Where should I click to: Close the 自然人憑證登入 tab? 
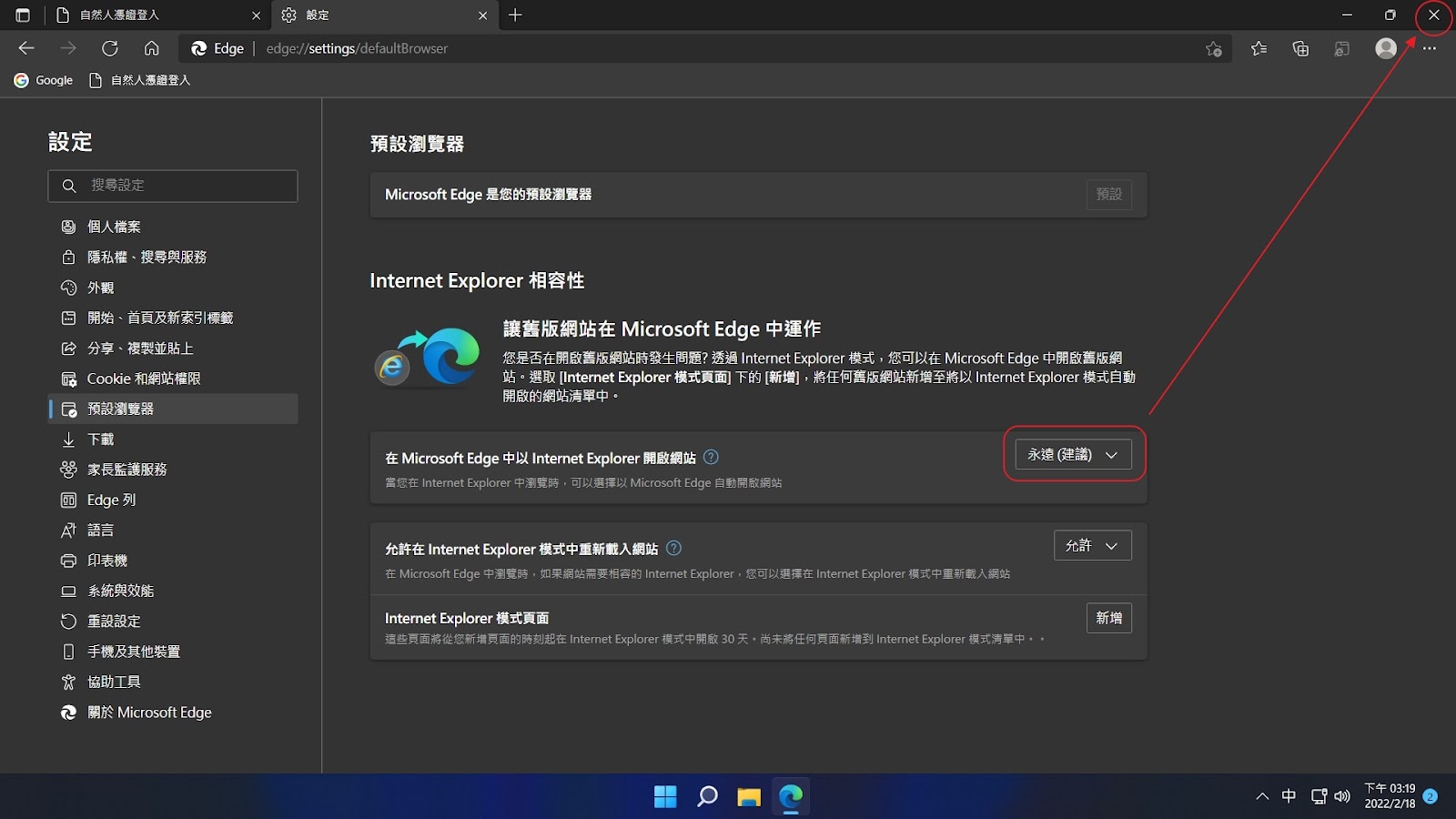click(x=256, y=15)
